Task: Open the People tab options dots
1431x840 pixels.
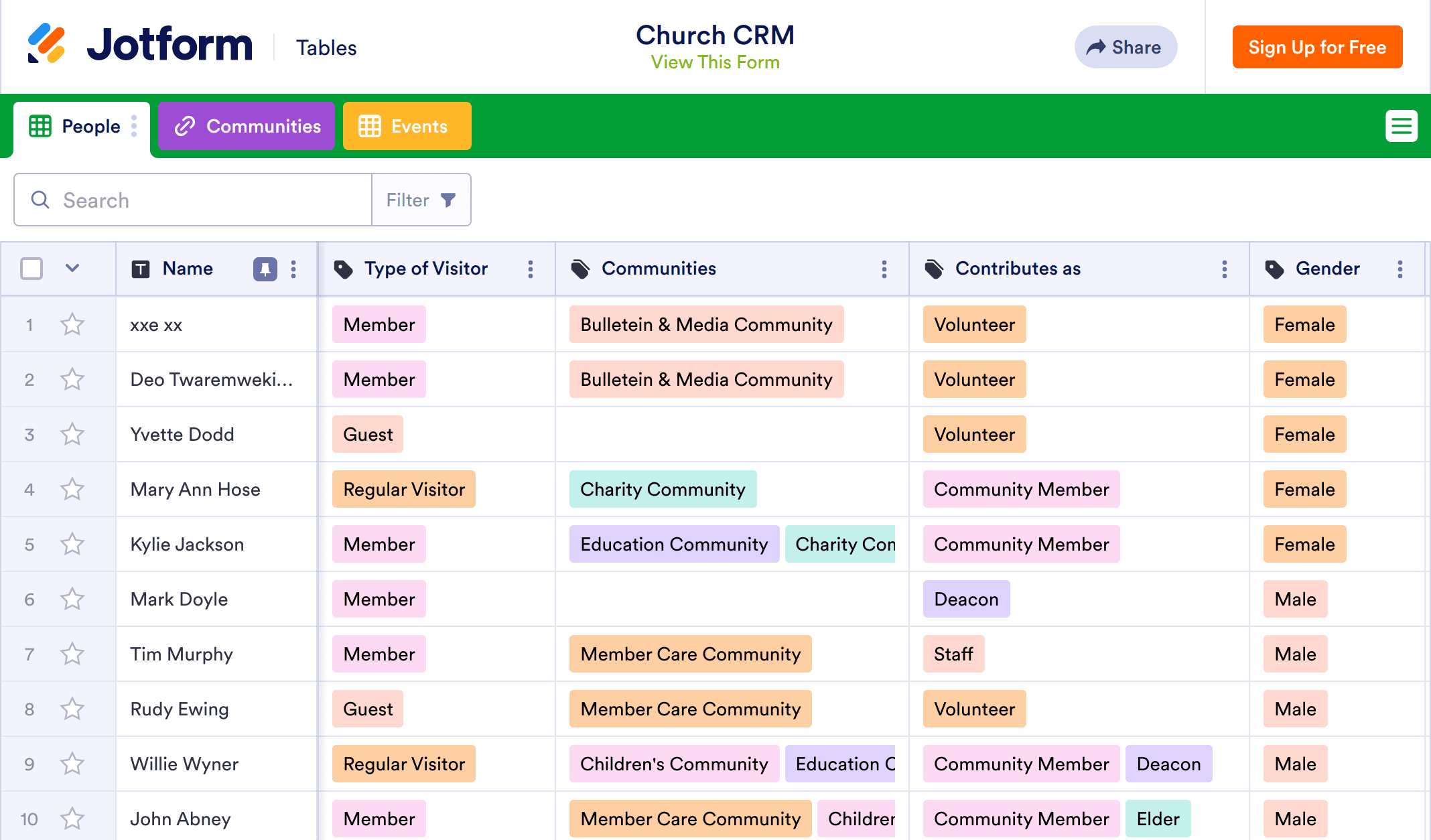Action: pyautogui.click(x=134, y=126)
